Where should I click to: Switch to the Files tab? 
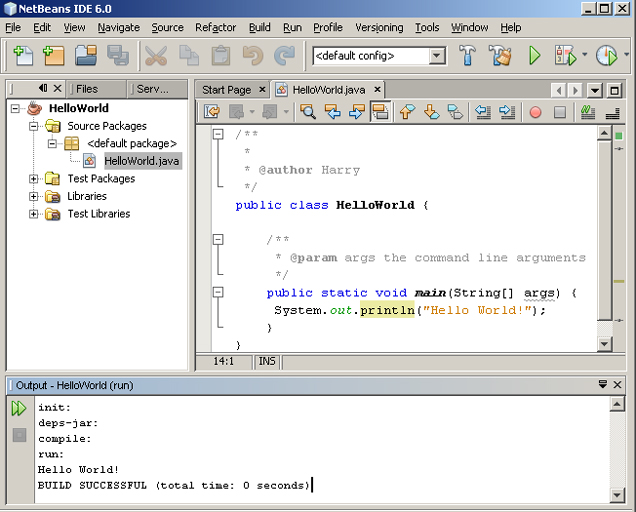coord(96,89)
